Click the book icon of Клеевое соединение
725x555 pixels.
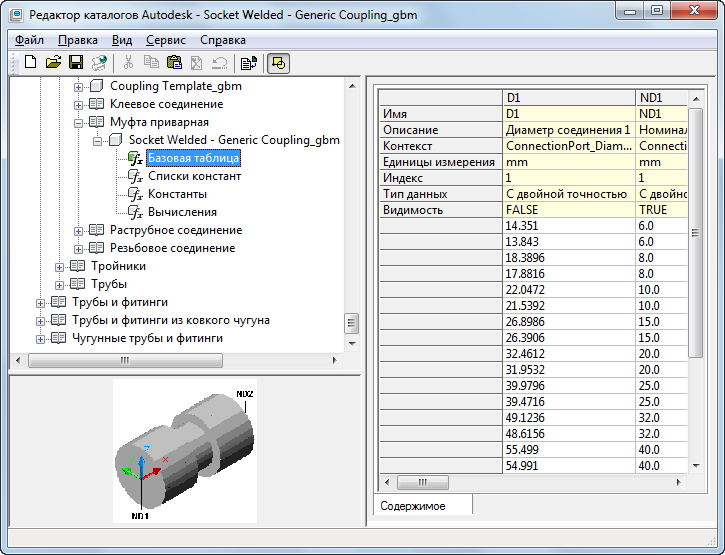click(96, 104)
